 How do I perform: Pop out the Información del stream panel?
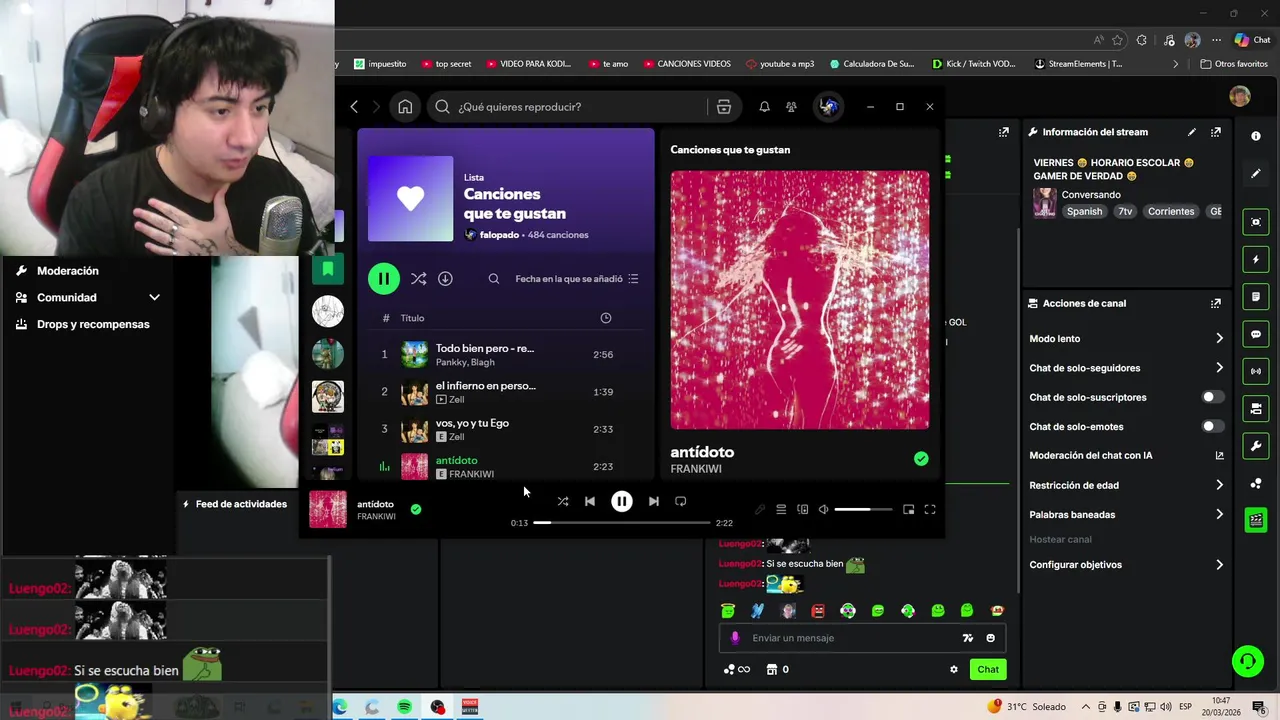pos(1216,132)
